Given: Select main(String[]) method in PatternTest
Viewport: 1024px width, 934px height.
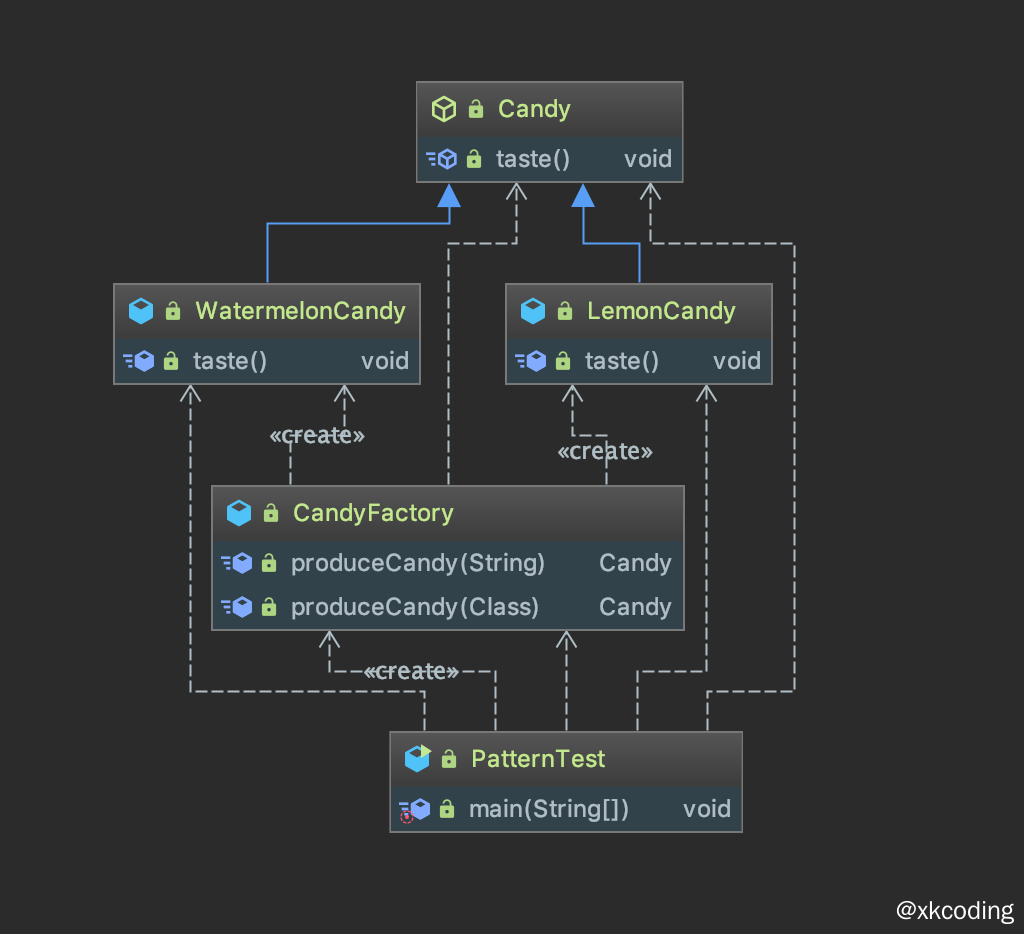Looking at the screenshot, I should [549, 809].
